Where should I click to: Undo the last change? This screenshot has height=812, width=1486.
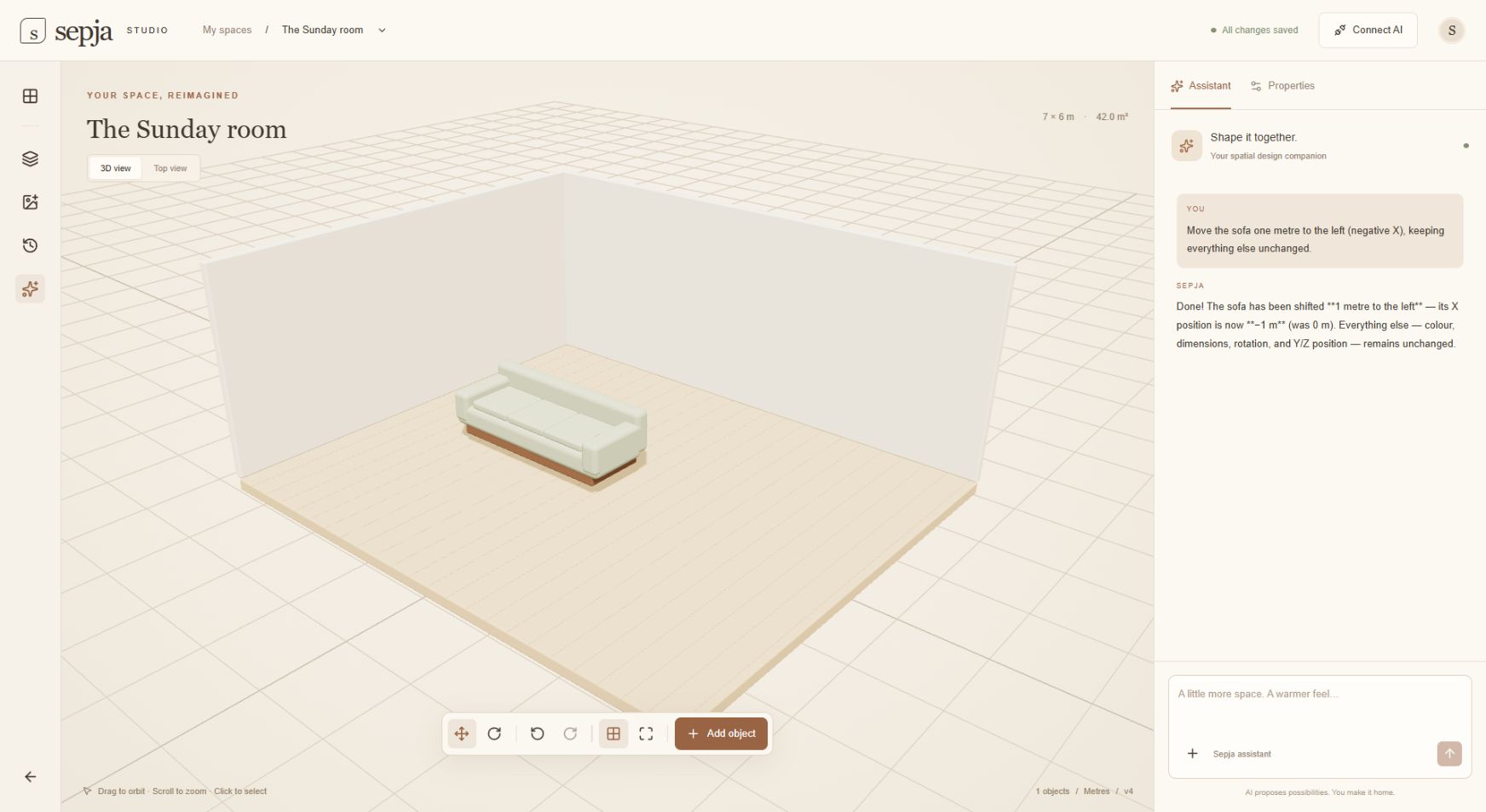coord(537,734)
